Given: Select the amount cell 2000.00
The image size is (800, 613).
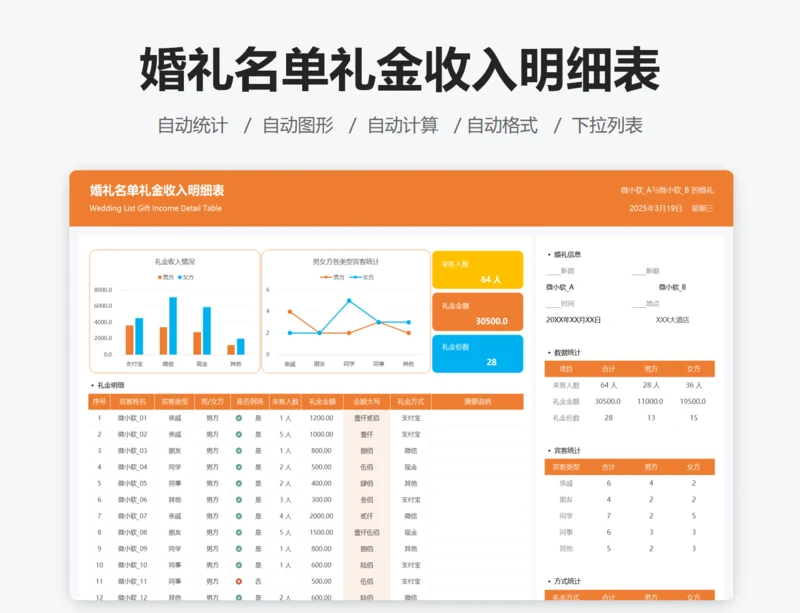Looking at the screenshot, I should [x=321, y=516].
